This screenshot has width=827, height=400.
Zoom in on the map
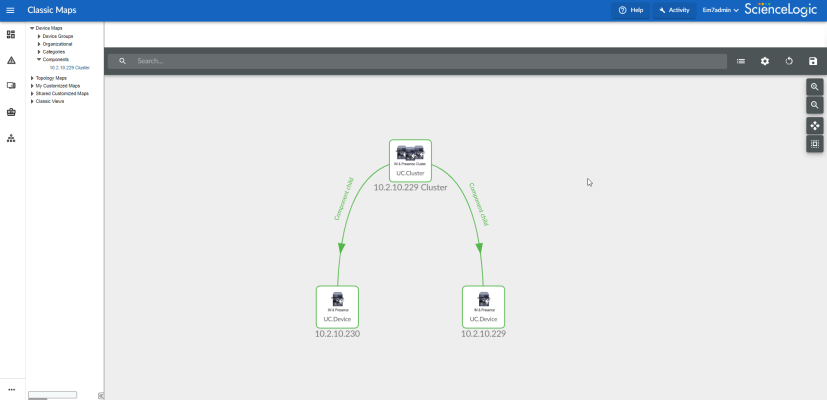click(815, 87)
